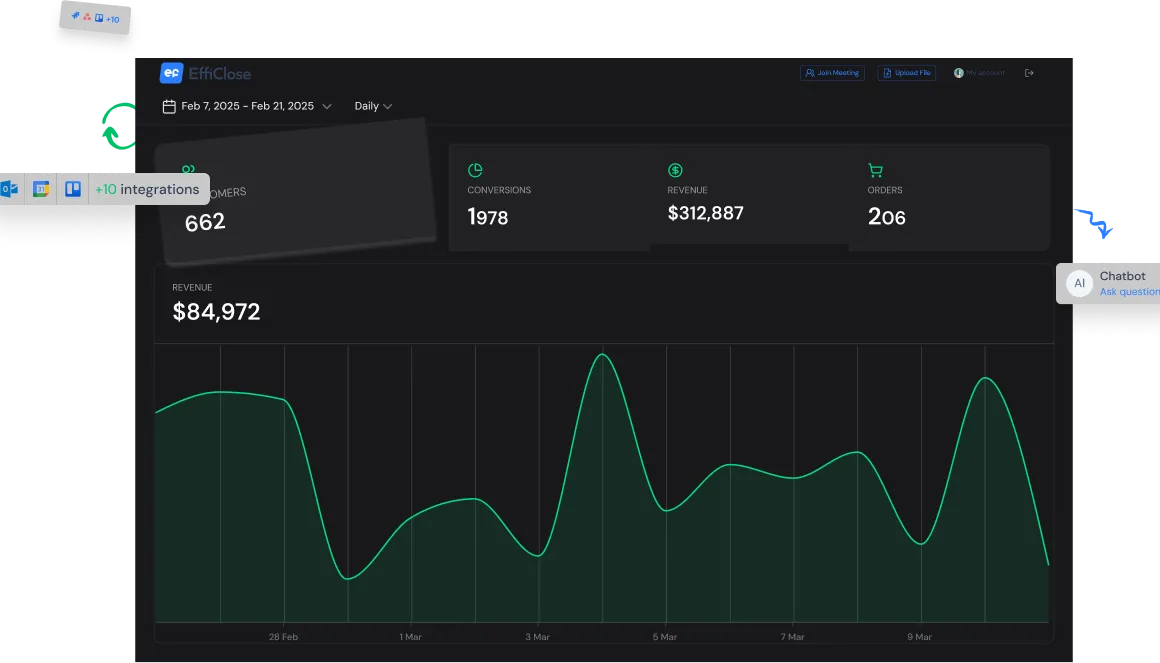Expand the +10 integrations list
The height and width of the screenshot is (663, 1160).
148,189
